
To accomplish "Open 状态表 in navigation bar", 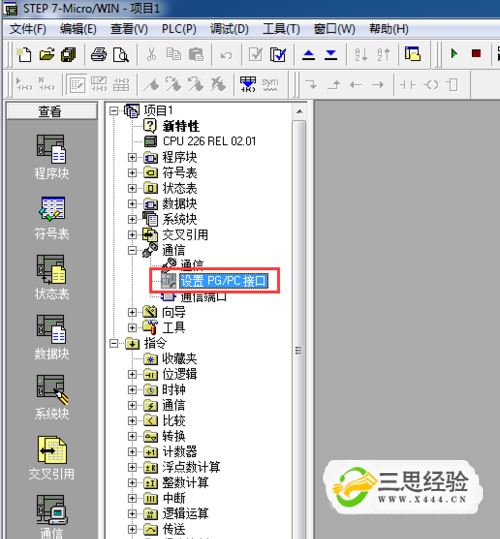I will (52, 278).
